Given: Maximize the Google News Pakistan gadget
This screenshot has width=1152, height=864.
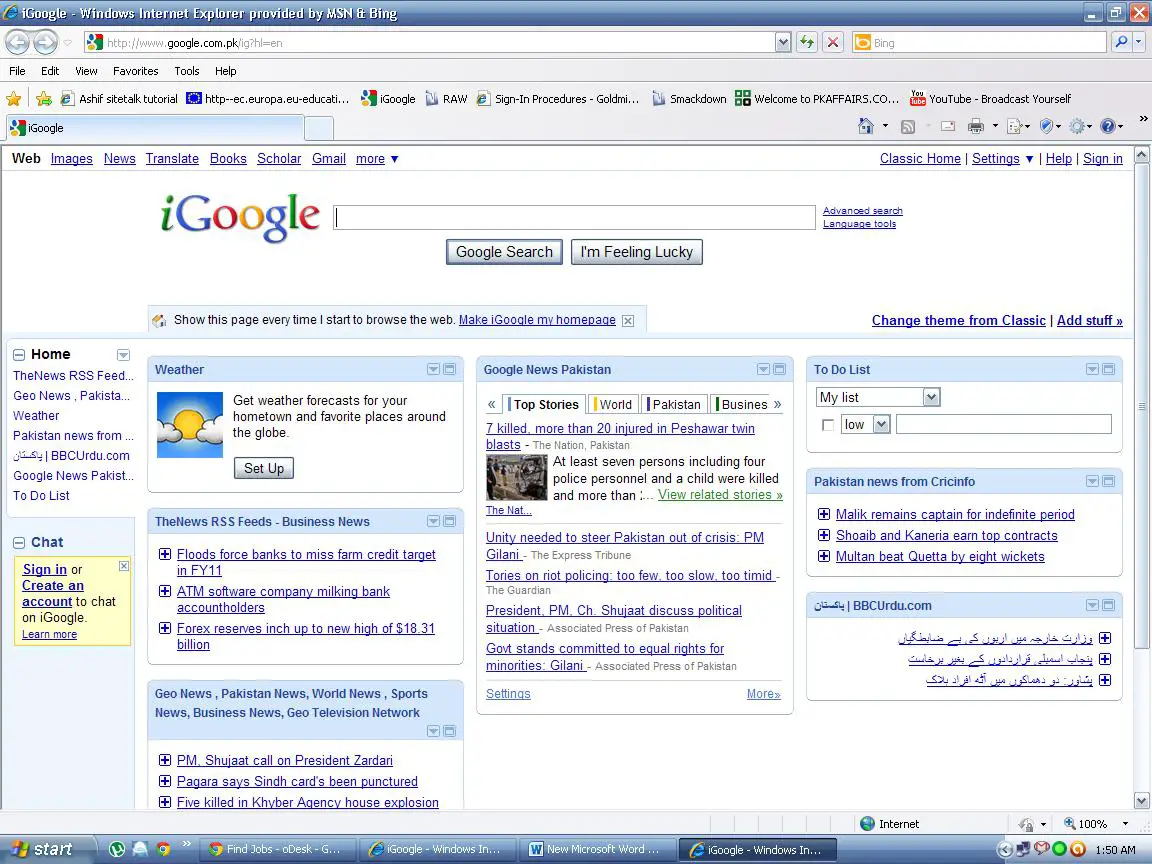Looking at the screenshot, I should pyautogui.click(x=780, y=369).
